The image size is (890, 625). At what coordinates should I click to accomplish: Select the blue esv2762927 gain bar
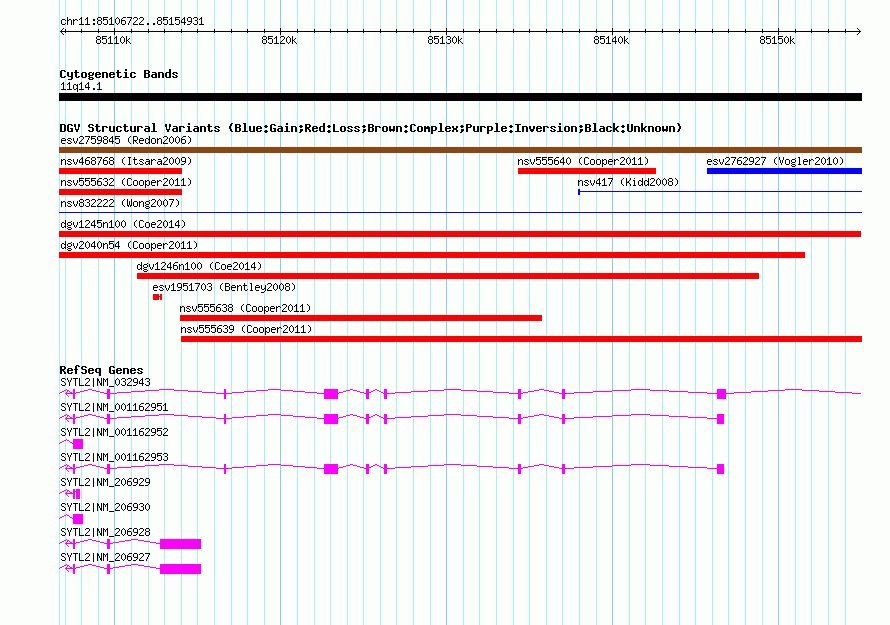(x=784, y=171)
